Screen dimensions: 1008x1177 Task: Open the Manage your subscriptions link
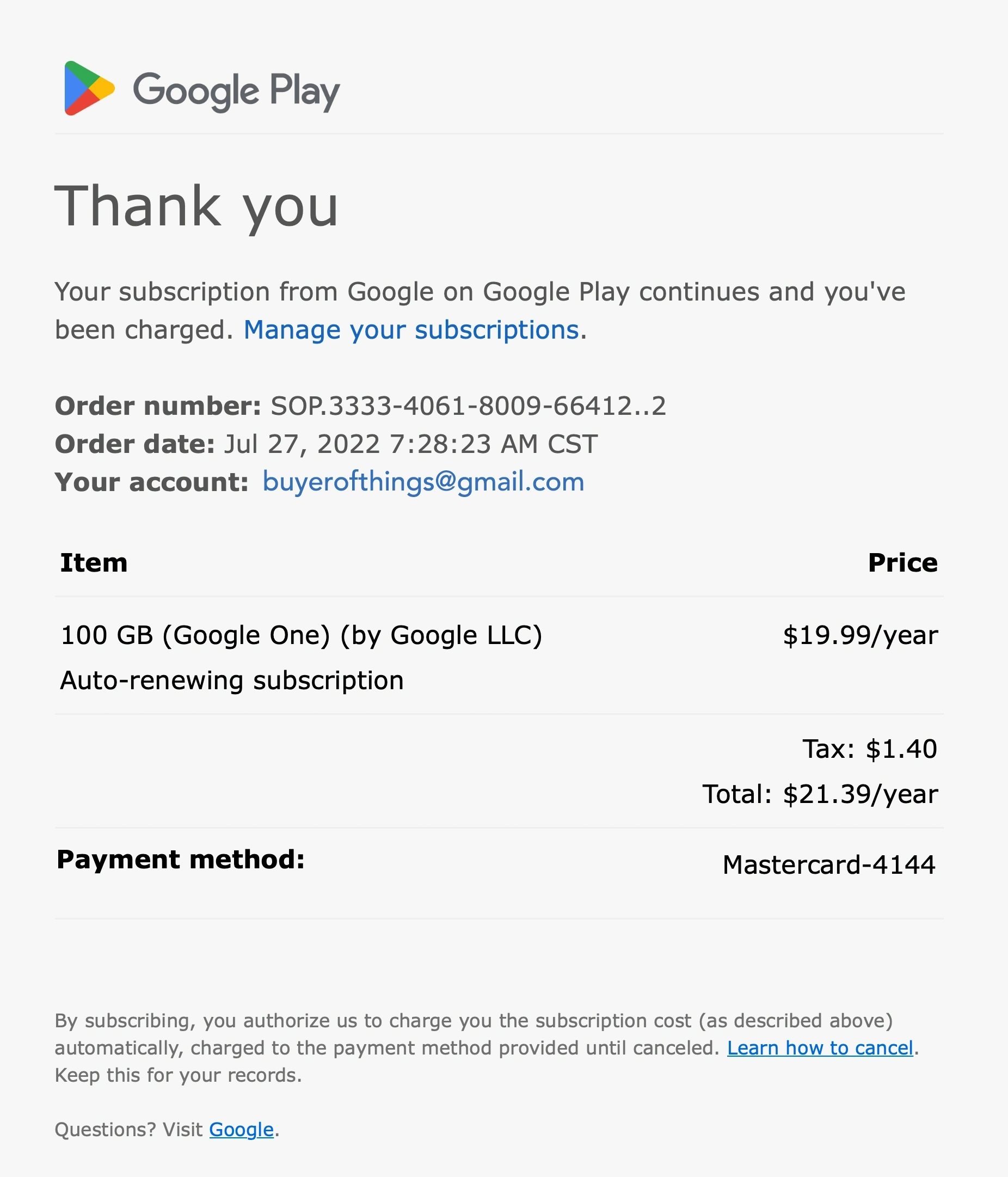click(411, 330)
